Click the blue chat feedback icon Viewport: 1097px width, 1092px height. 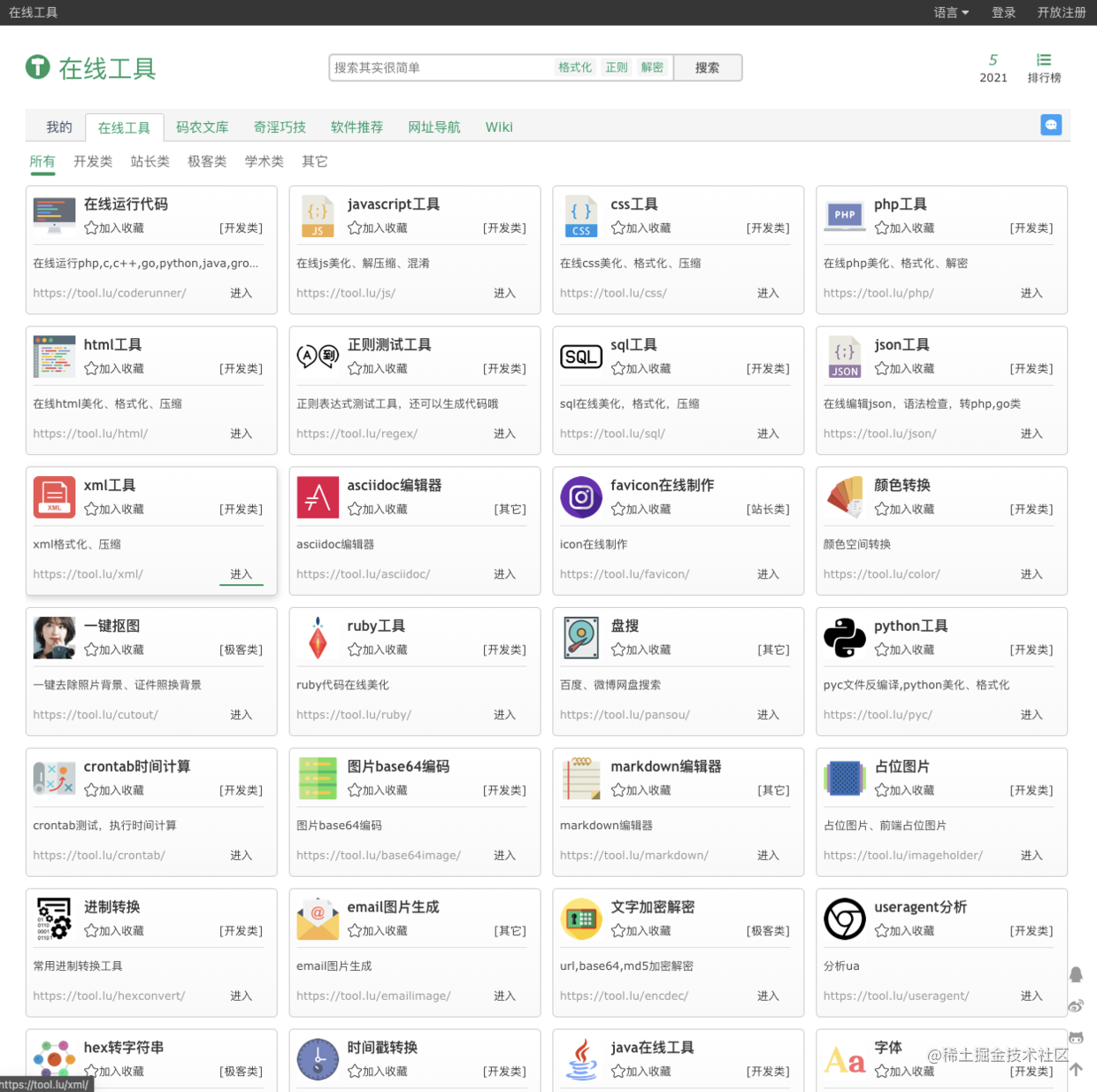point(1051,125)
